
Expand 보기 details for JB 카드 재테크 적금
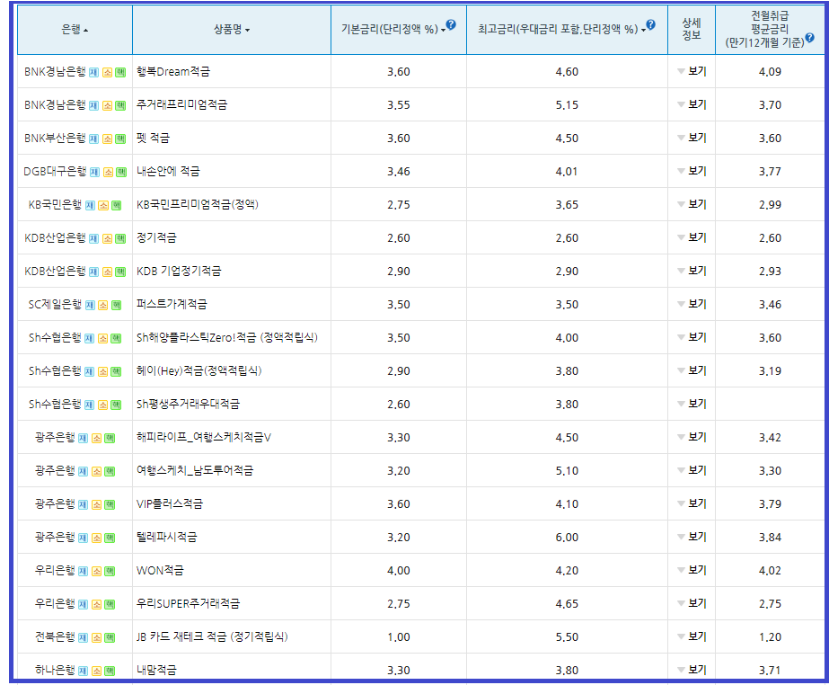click(692, 637)
